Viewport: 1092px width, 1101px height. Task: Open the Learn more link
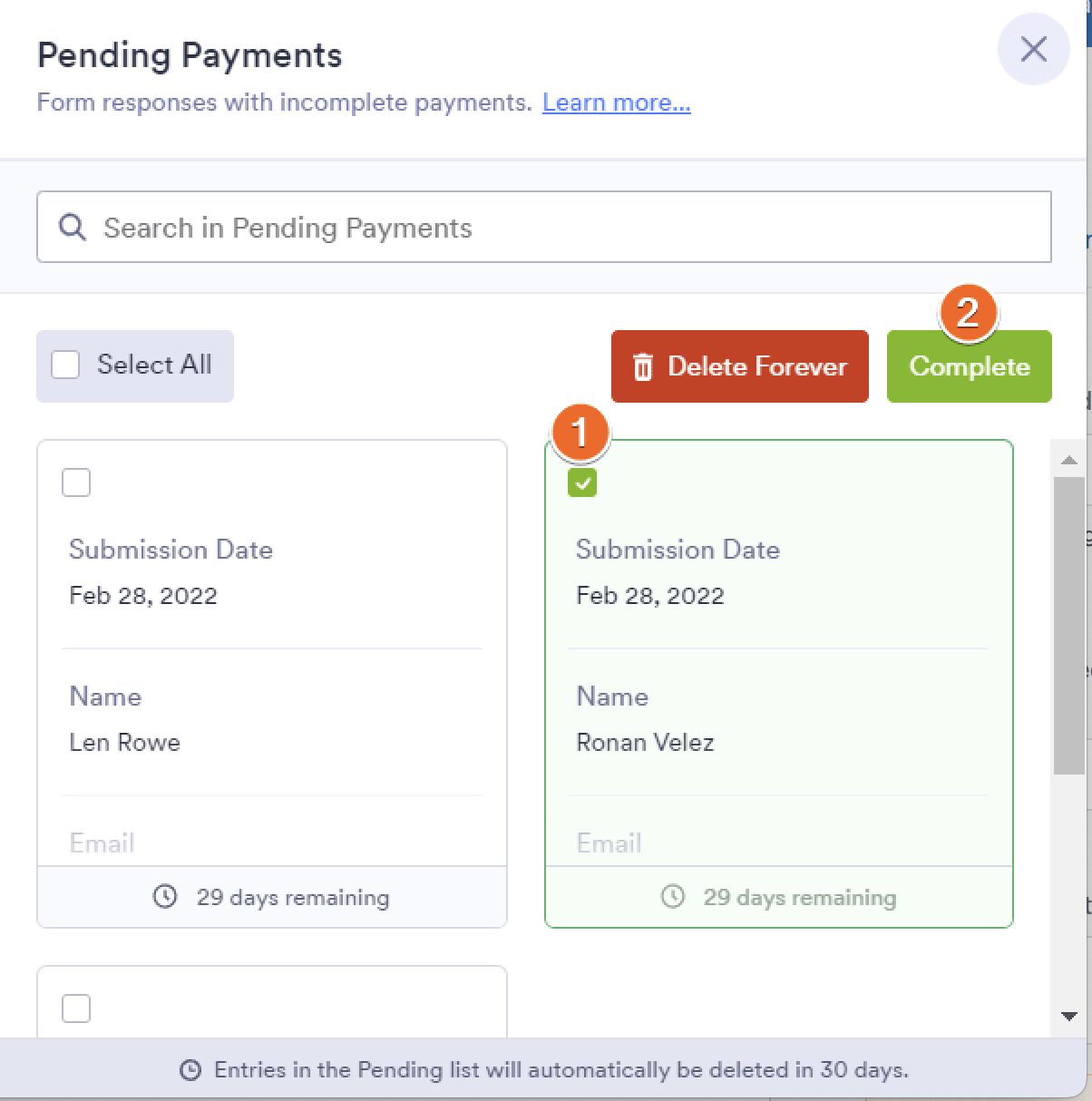[615, 102]
